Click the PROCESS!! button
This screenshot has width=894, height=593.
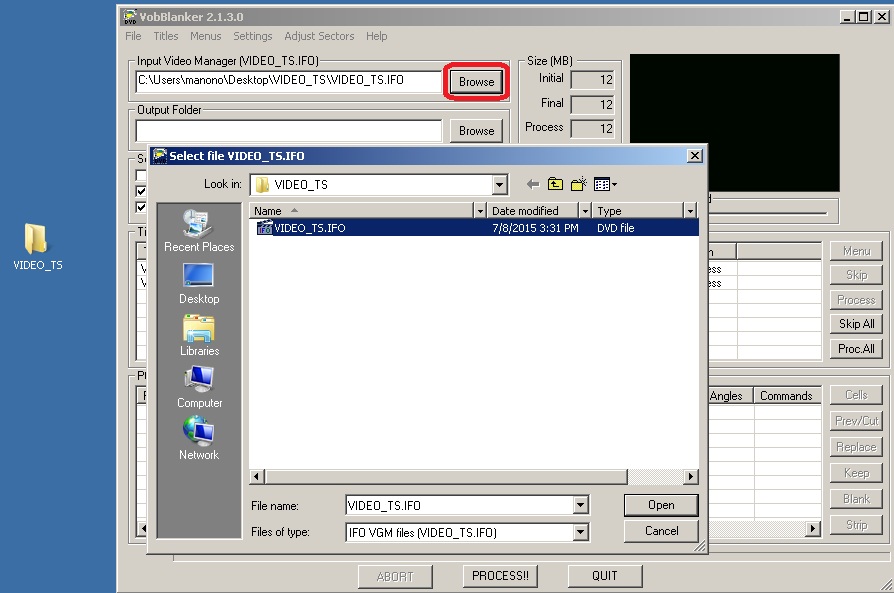click(500, 576)
